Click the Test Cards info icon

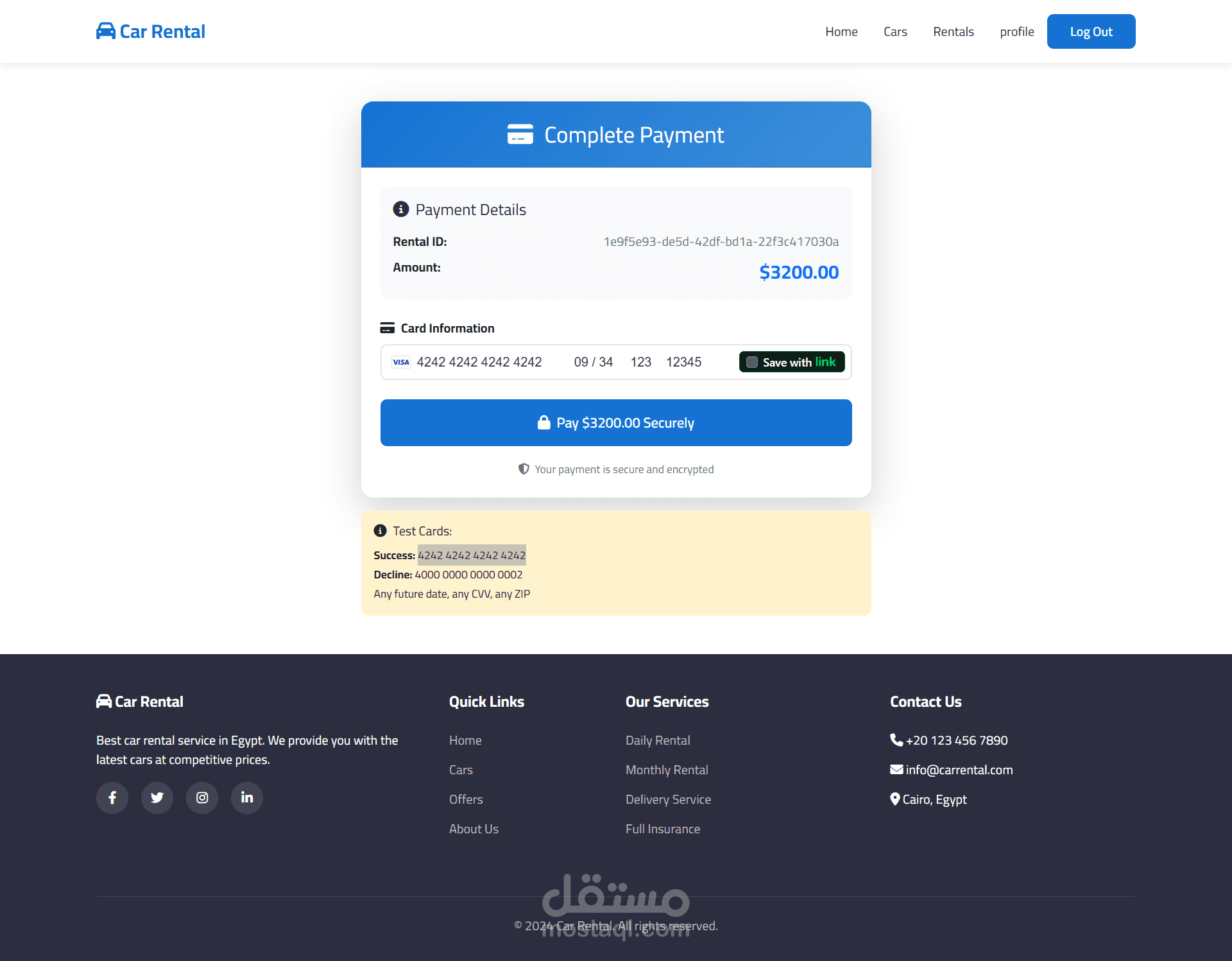pyautogui.click(x=381, y=531)
